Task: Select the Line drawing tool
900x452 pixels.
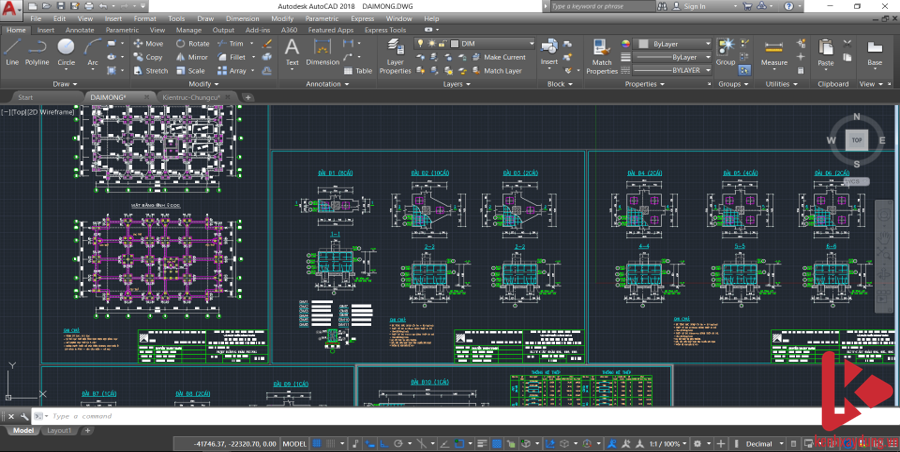Action: coord(12,51)
